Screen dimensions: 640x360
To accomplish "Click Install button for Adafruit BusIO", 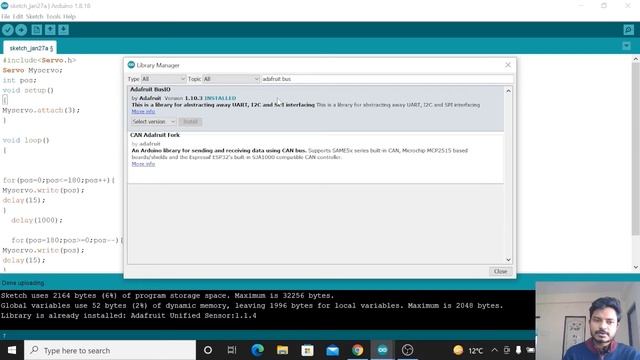I will (190, 122).
